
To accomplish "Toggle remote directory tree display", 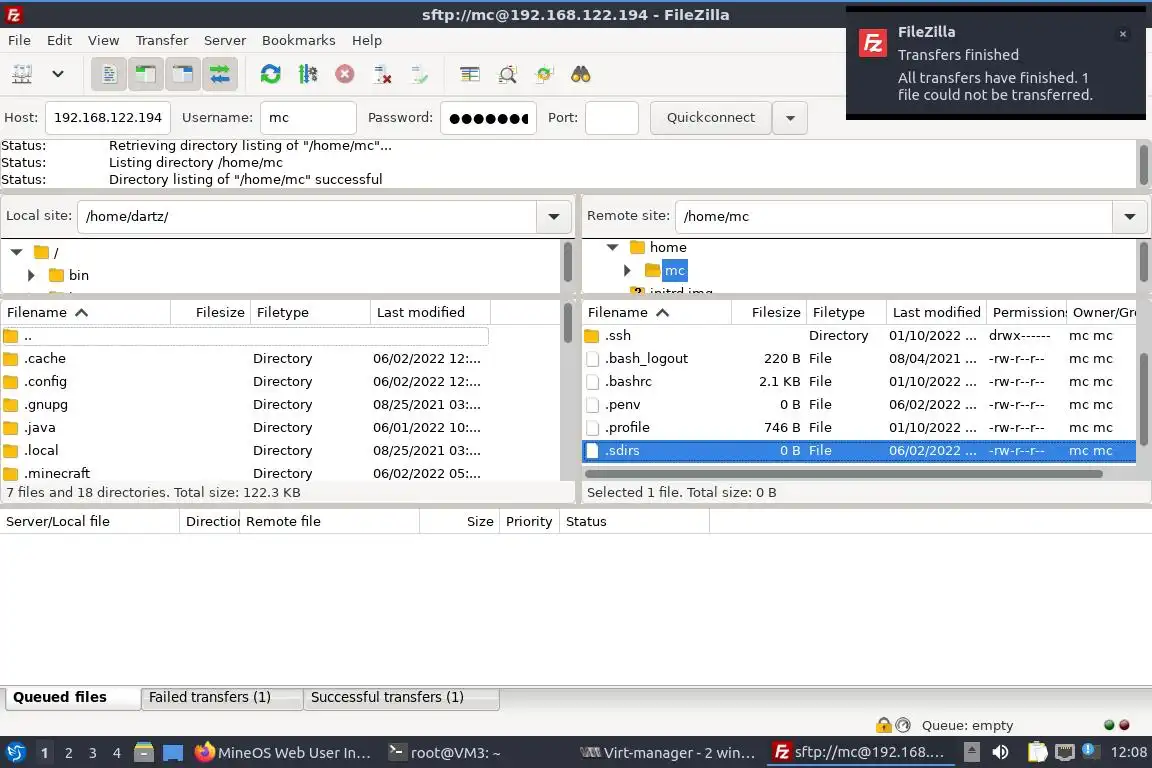I will [x=182, y=74].
